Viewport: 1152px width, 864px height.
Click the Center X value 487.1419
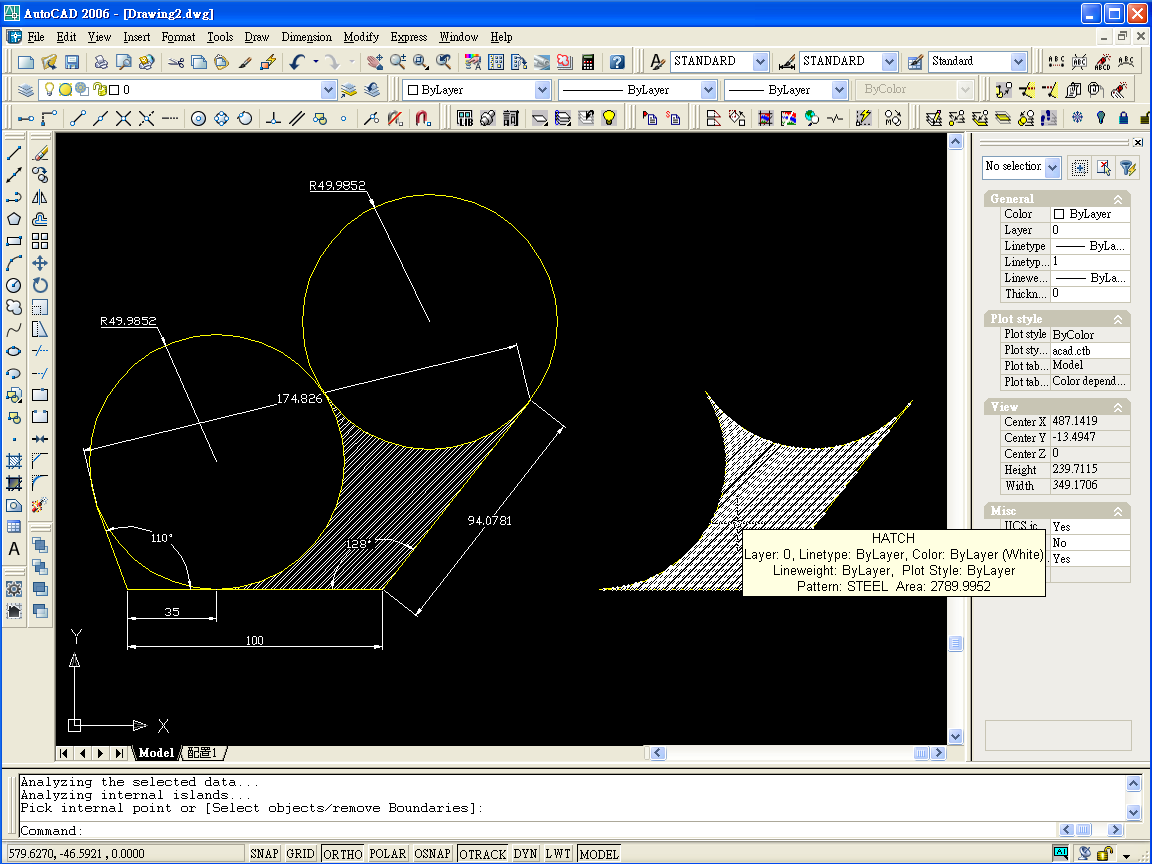coord(1090,421)
